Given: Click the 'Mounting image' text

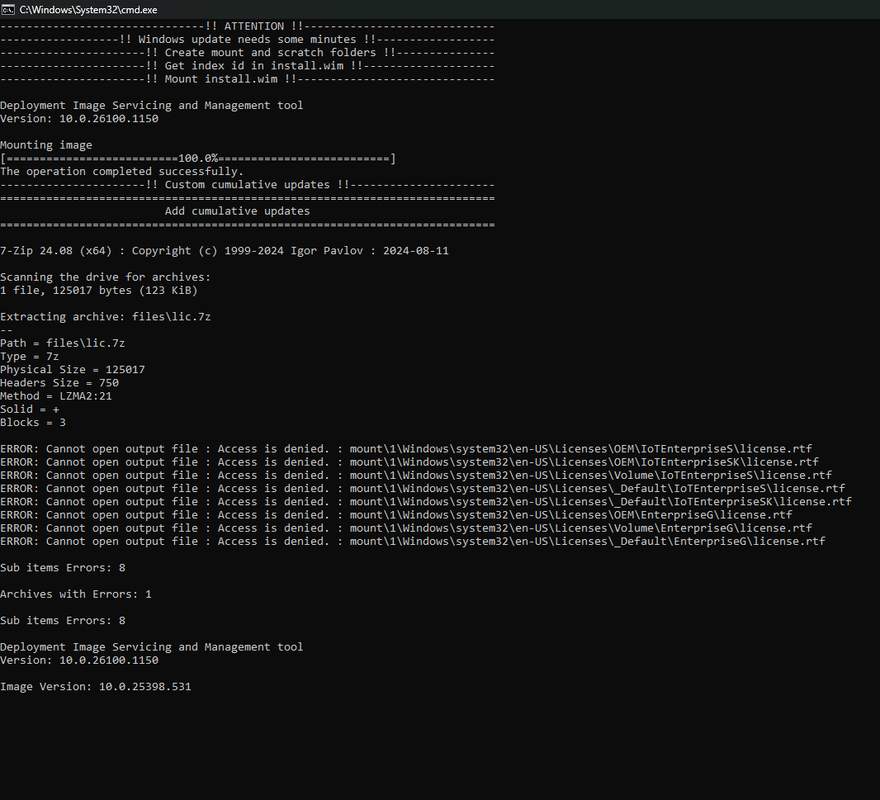Looking at the screenshot, I should (x=46, y=145).
